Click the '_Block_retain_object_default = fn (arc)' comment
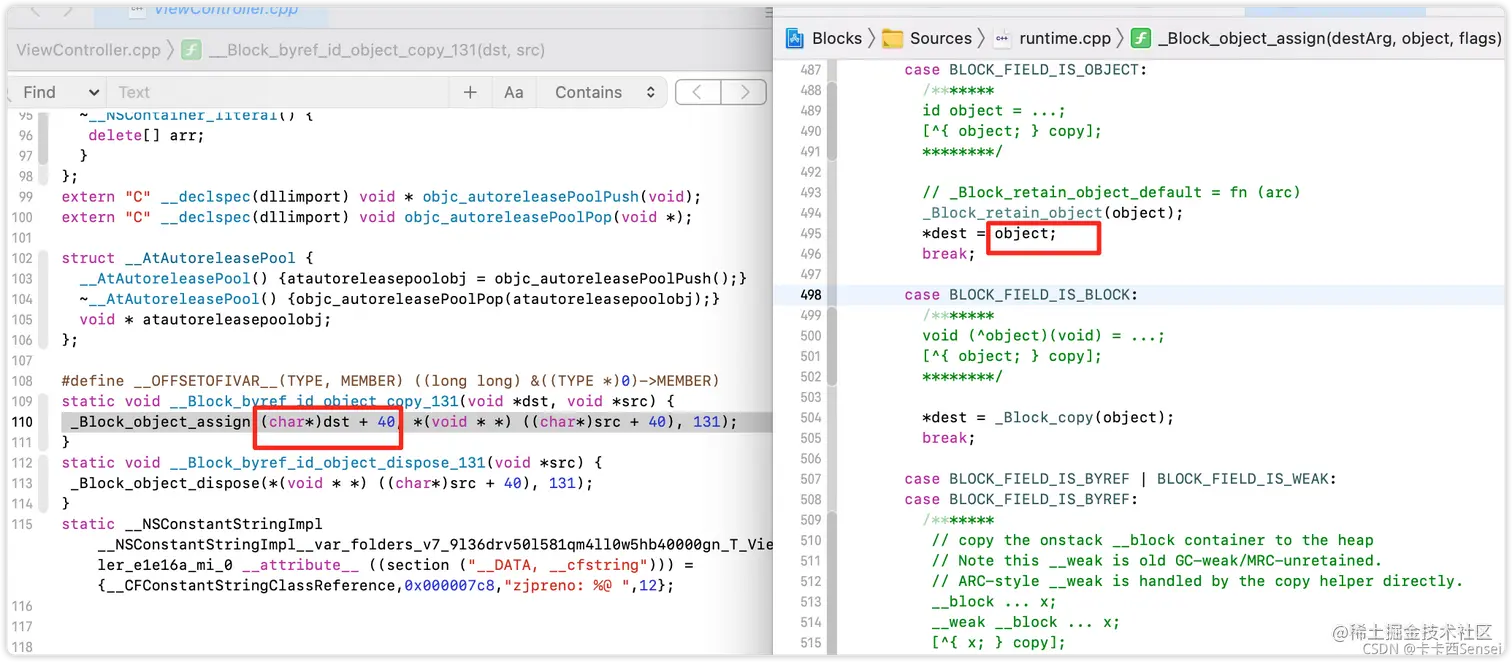Viewport: 1512px width, 662px height. point(1110,192)
